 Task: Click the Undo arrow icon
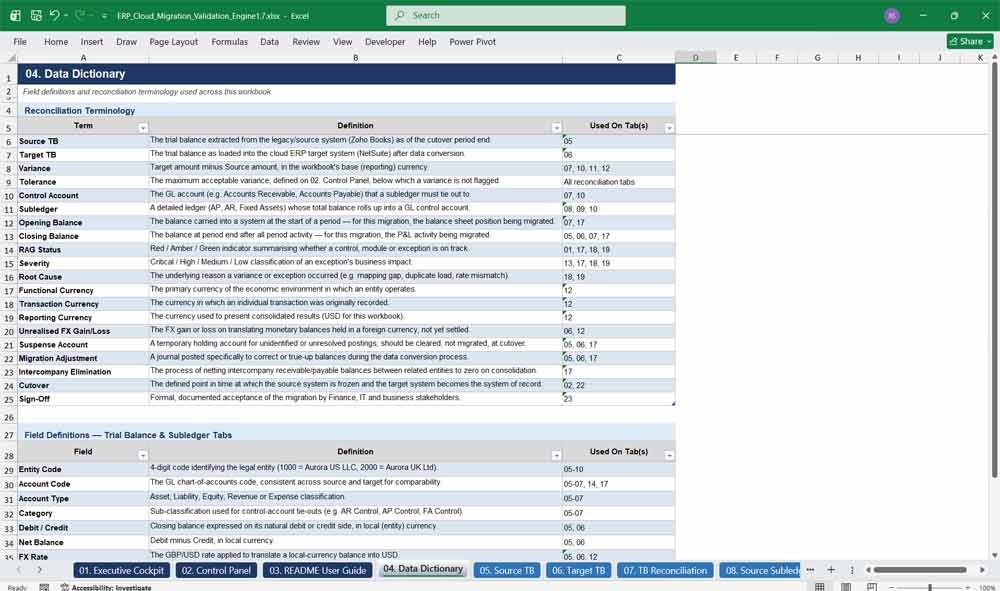54,15
